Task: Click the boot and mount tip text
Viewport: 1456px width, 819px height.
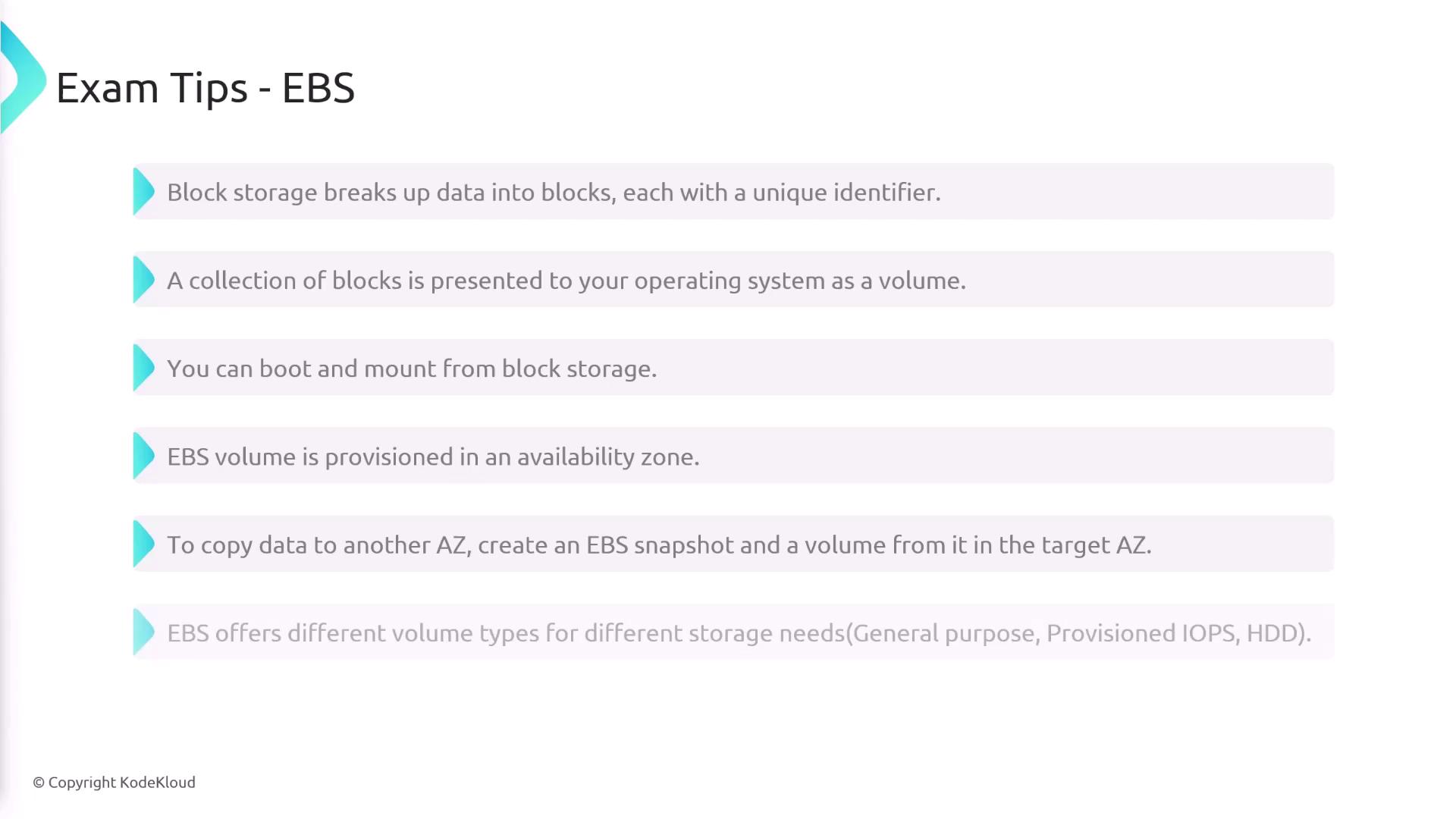Action: (412, 369)
